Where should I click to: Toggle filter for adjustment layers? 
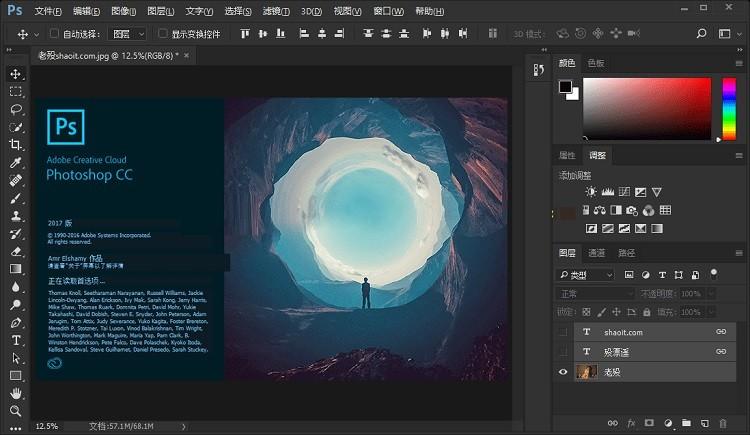(x=646, y=275)
